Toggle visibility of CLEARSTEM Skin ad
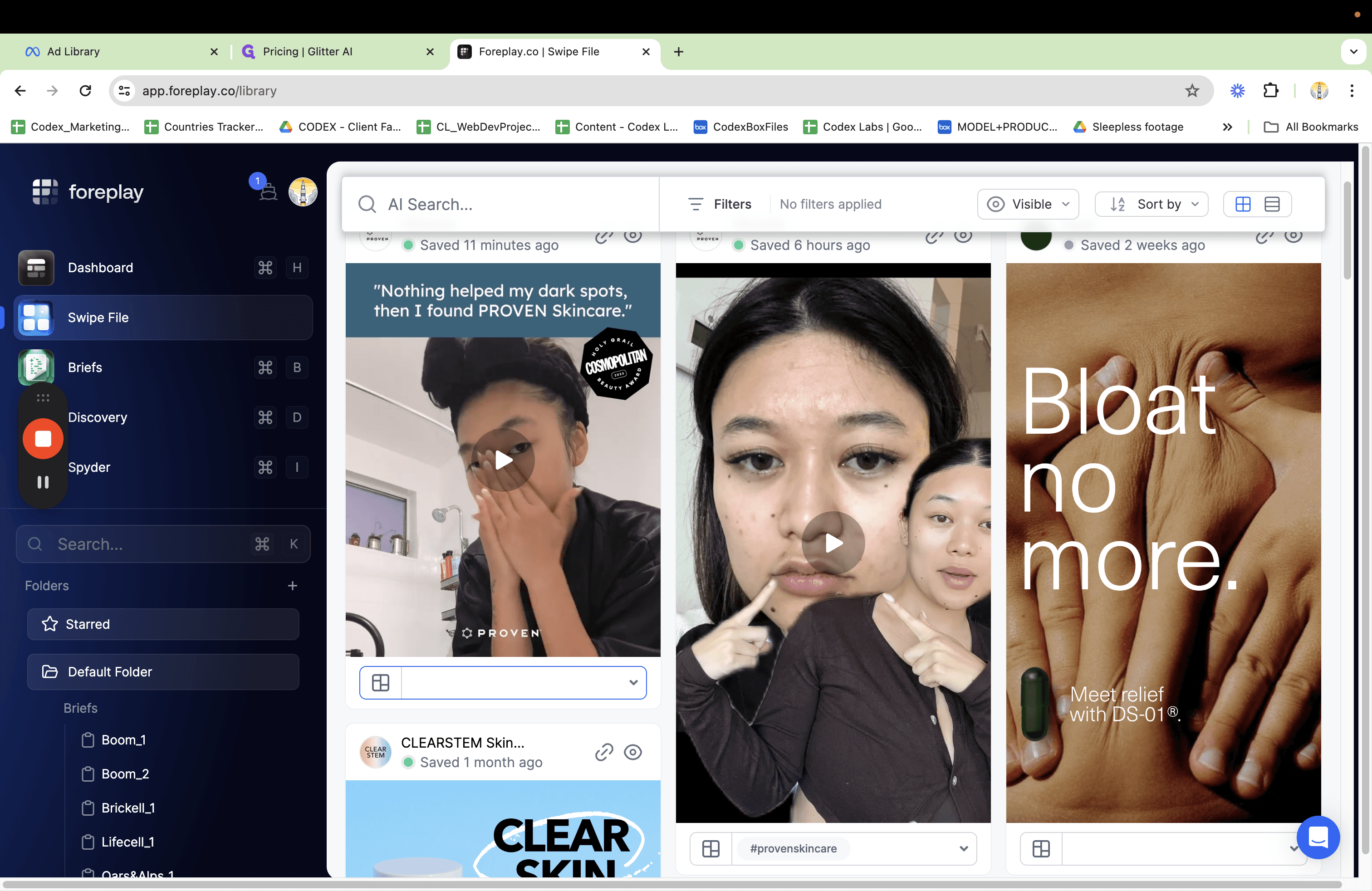This screenshot has height=891, width=1372. [633, 752]
